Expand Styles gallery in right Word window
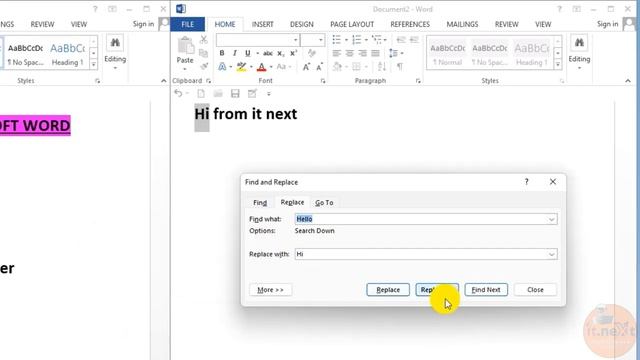This screenshot has width=640, height=360. [x=558, y=64]
